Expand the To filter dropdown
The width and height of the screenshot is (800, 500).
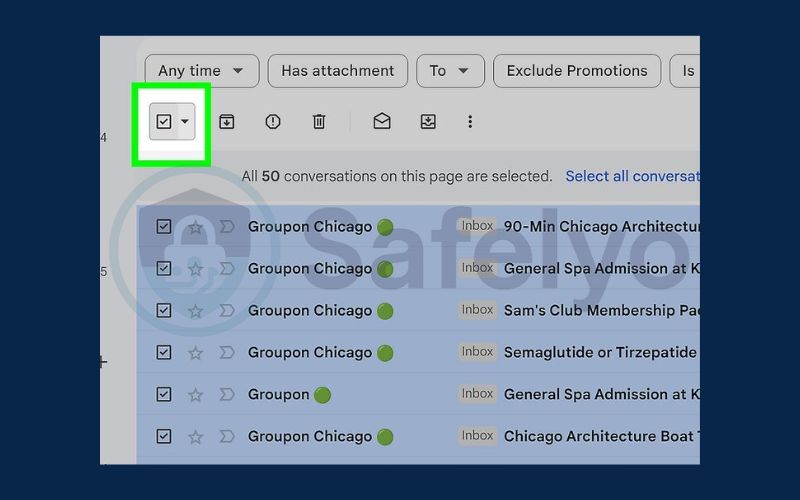(x=450, y=71)
